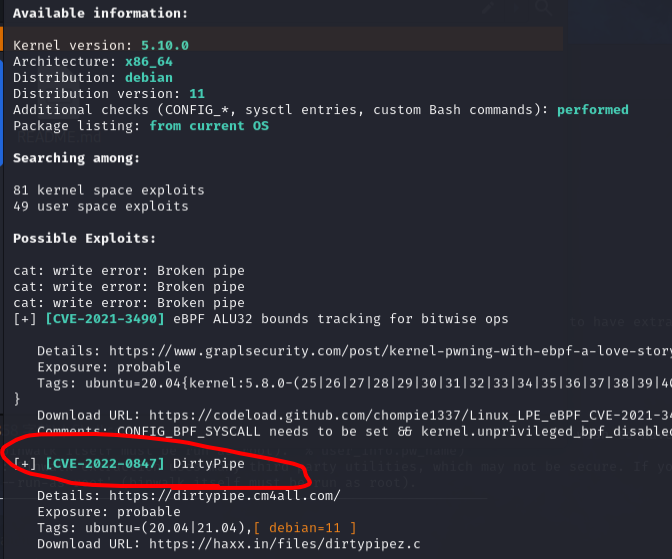The height and width of the screenshot is (559, 672).
Task: Click the debian distribution value
Action: [149, 78]
